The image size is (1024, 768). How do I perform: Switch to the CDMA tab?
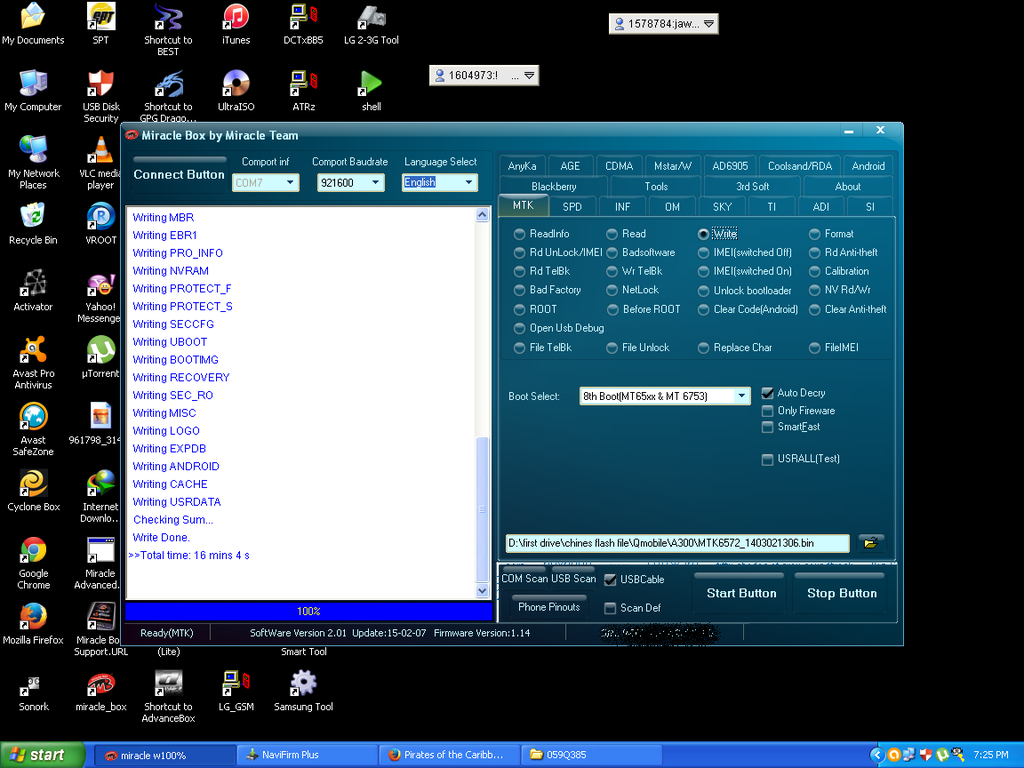point(618,166)
